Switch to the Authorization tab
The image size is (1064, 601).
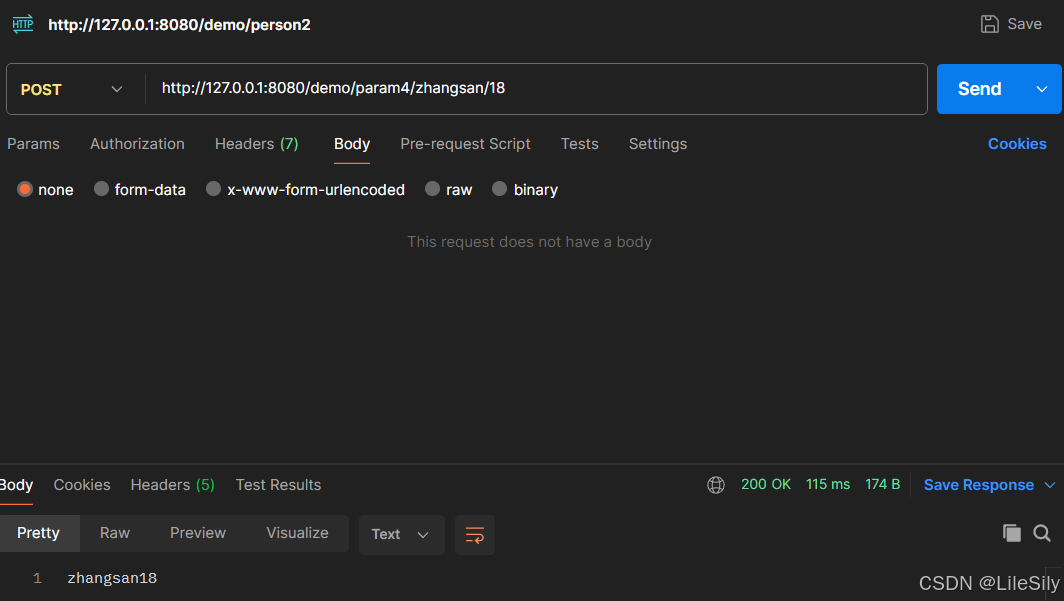tap(137, 144)
